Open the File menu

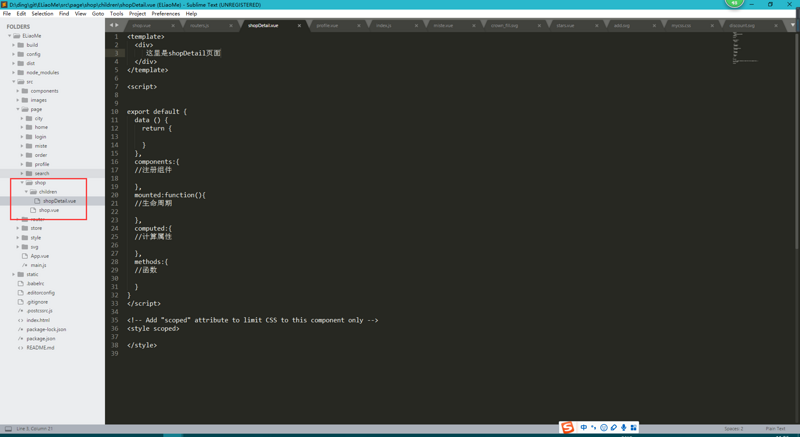(x=7, y=14)
